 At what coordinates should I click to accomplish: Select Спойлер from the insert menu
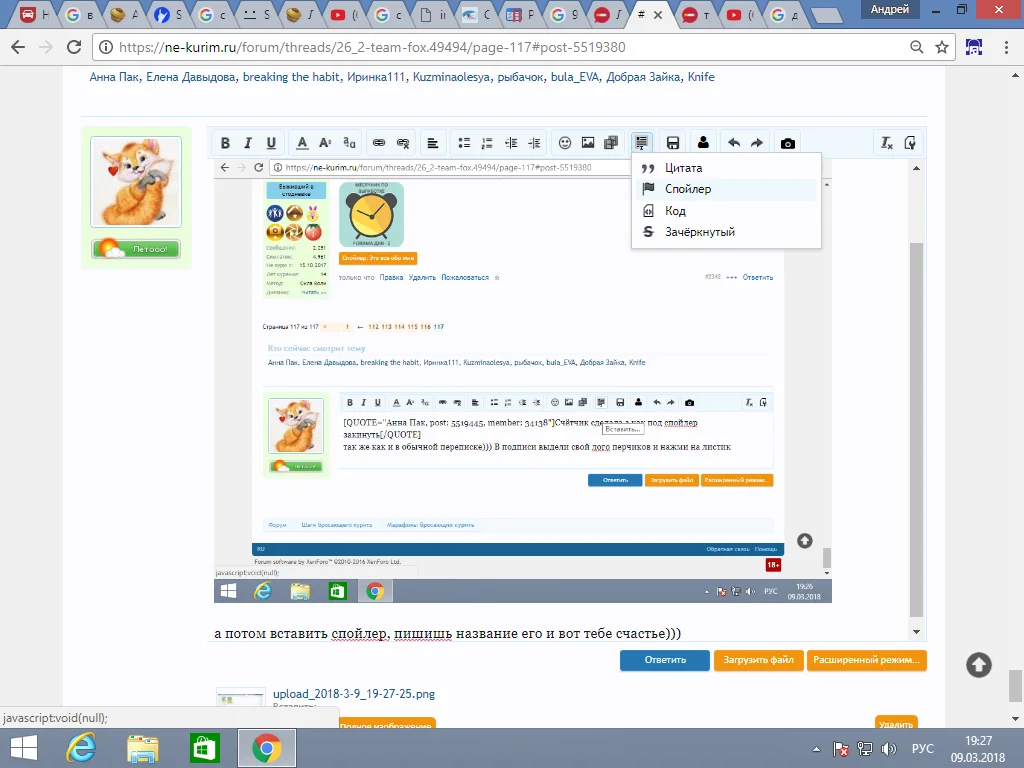(726, 189)
